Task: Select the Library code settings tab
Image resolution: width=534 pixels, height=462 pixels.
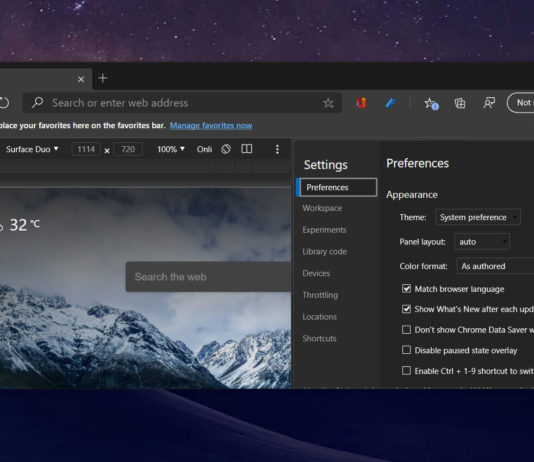Action: point(325,252)
